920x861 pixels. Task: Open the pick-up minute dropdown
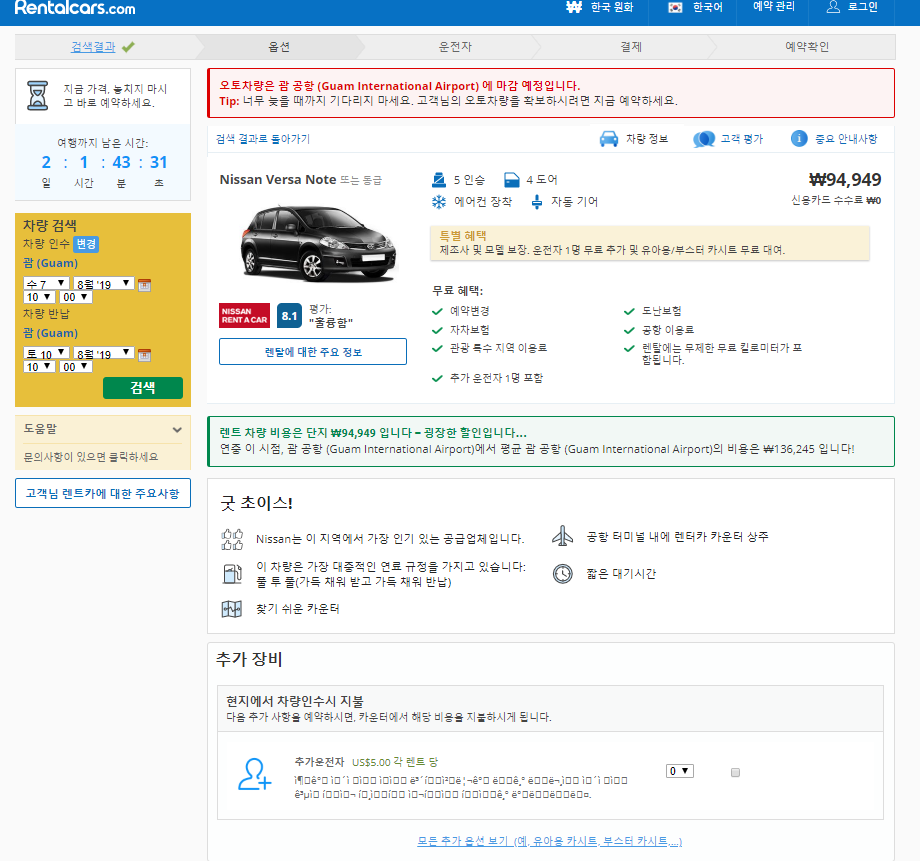[76, 297]
